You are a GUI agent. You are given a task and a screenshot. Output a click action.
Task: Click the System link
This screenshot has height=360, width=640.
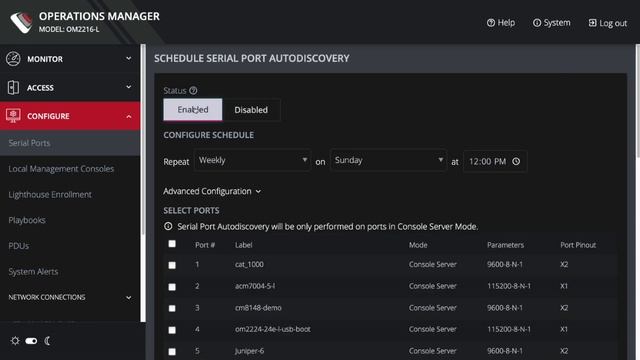point(551,23)
